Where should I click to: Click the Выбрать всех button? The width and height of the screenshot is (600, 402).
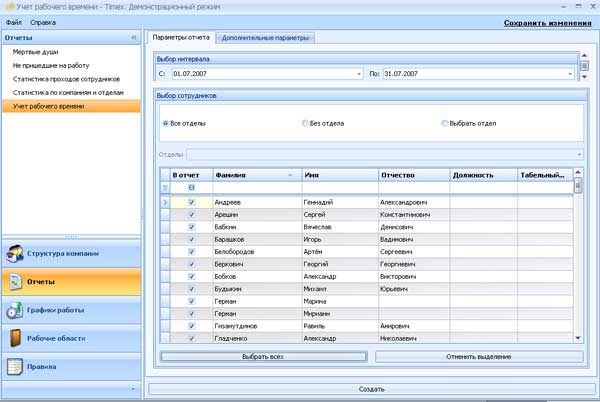tap(263, 356)
